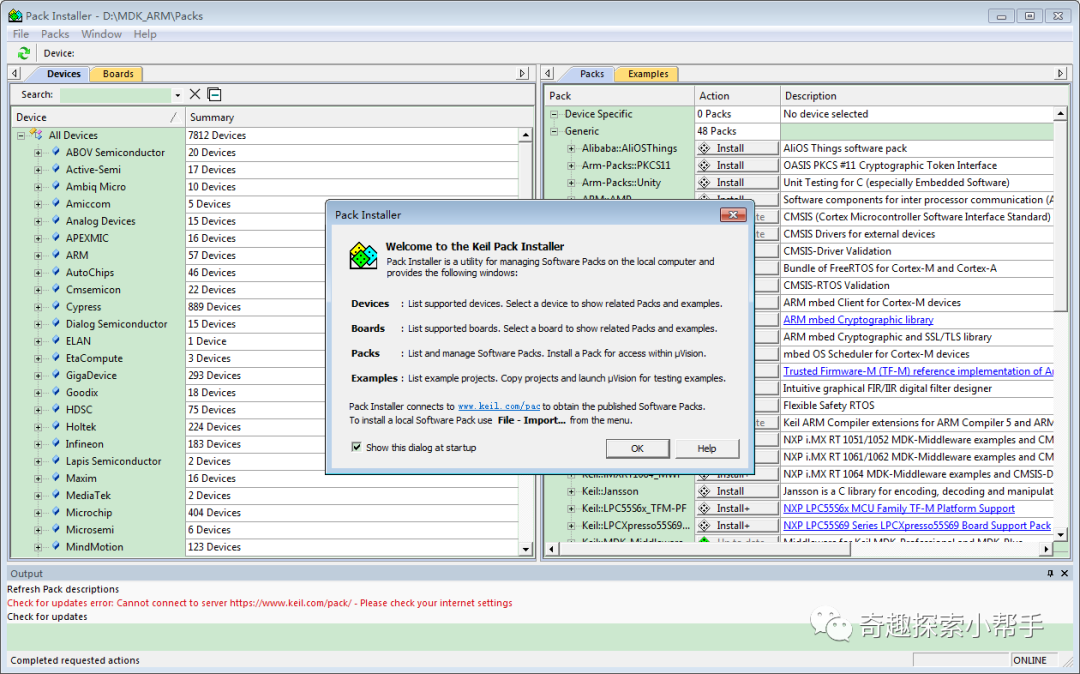Image resolution: width=1080 pixels, height=674 pixels.
Task: Click device list scrollbar down arrow
Action: [526, 549]
